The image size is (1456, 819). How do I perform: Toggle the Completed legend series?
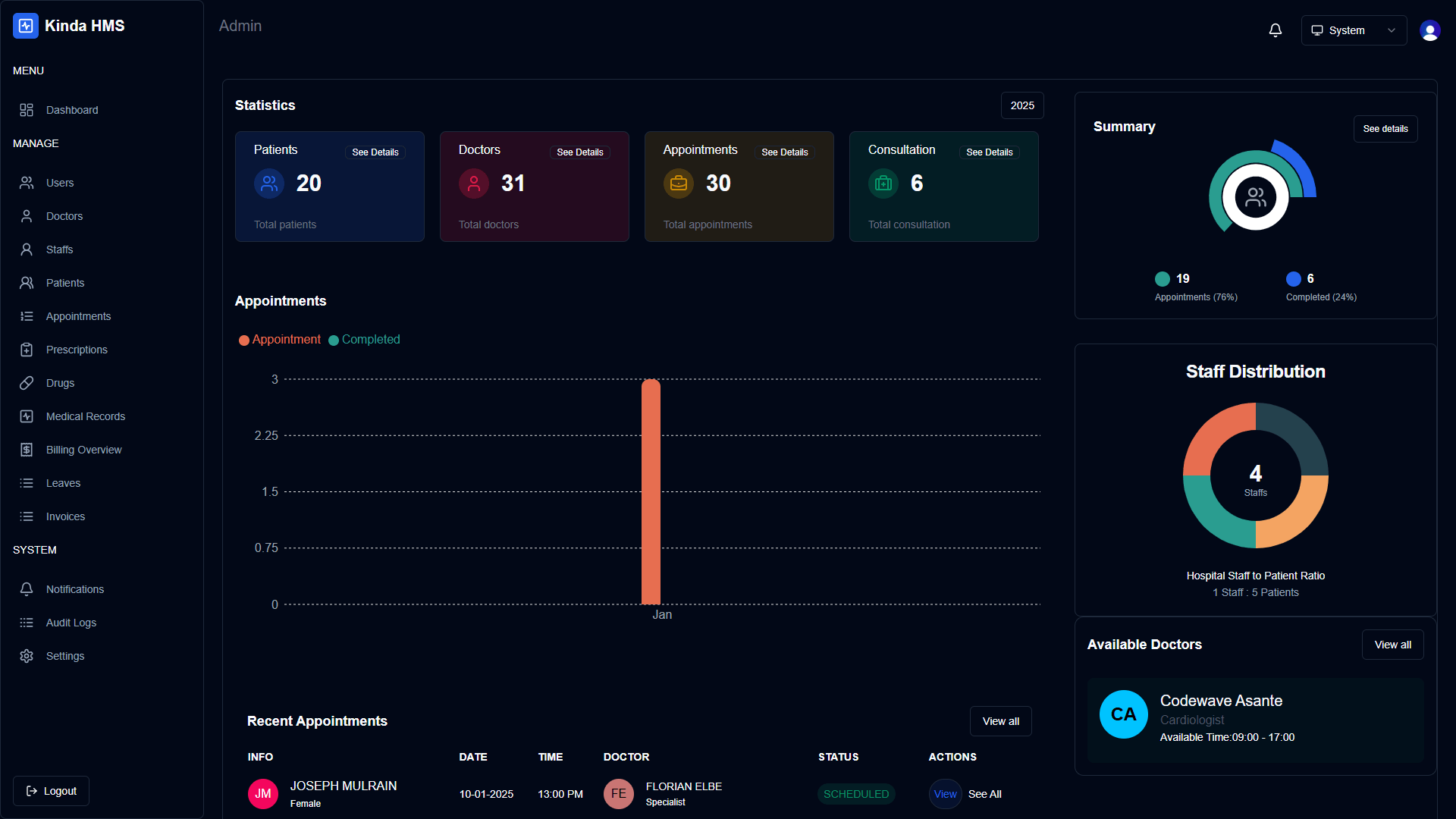(x=364, y=340)
